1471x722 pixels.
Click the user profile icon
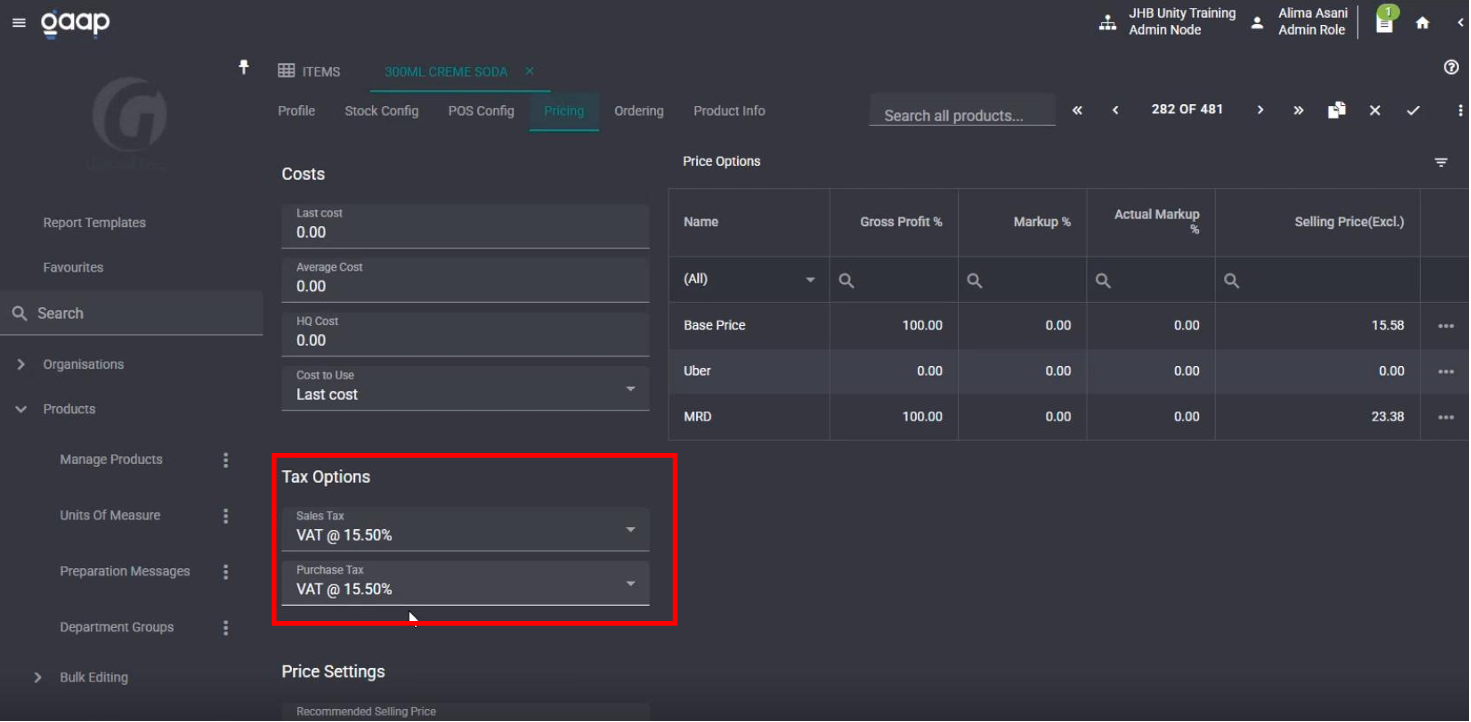(x=1257, y=22)
